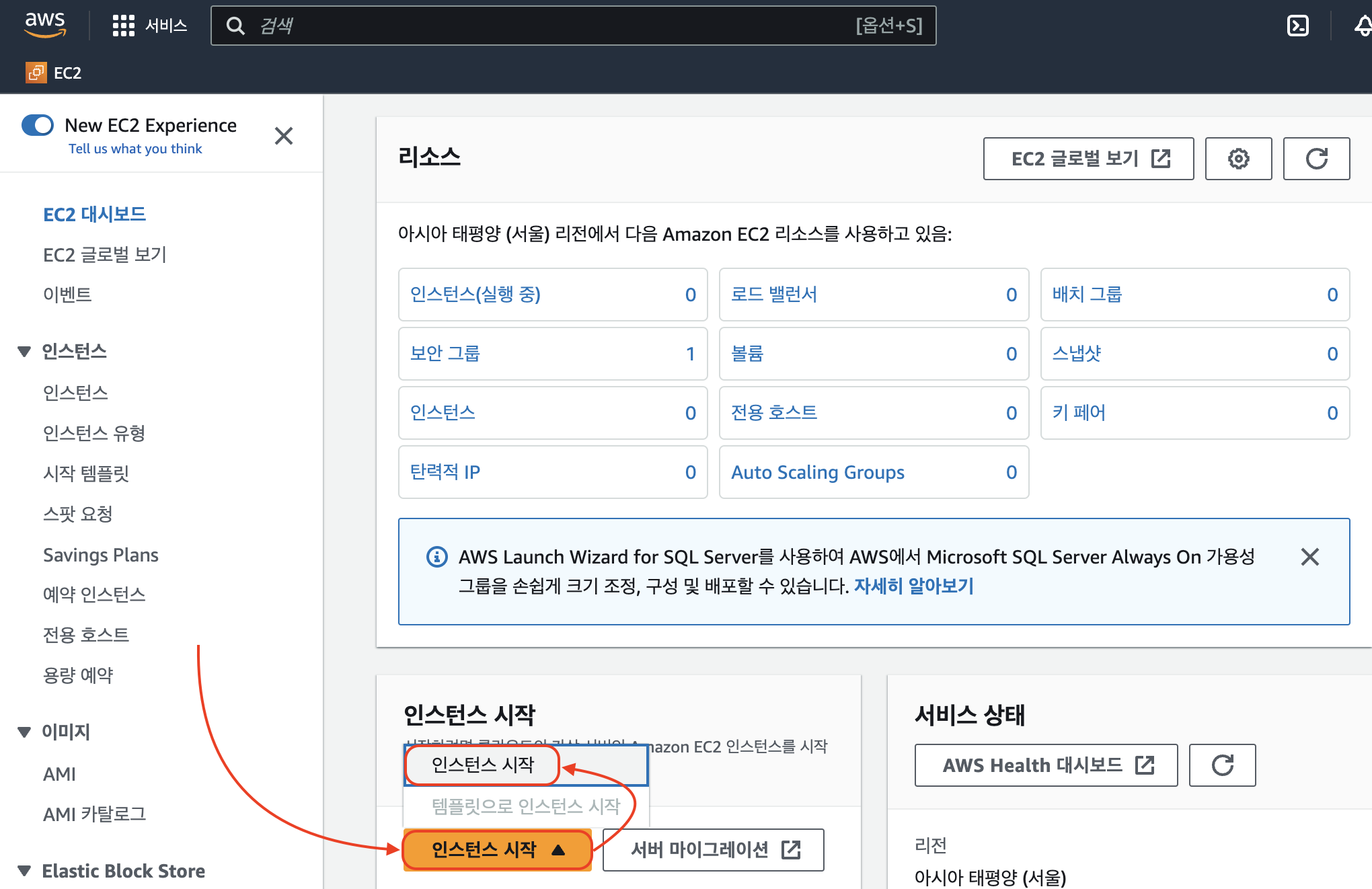This screenshot has height=889, width=1372.
Task: Click the EC2 service shortcut icon
Action: (x=36, y=73)
